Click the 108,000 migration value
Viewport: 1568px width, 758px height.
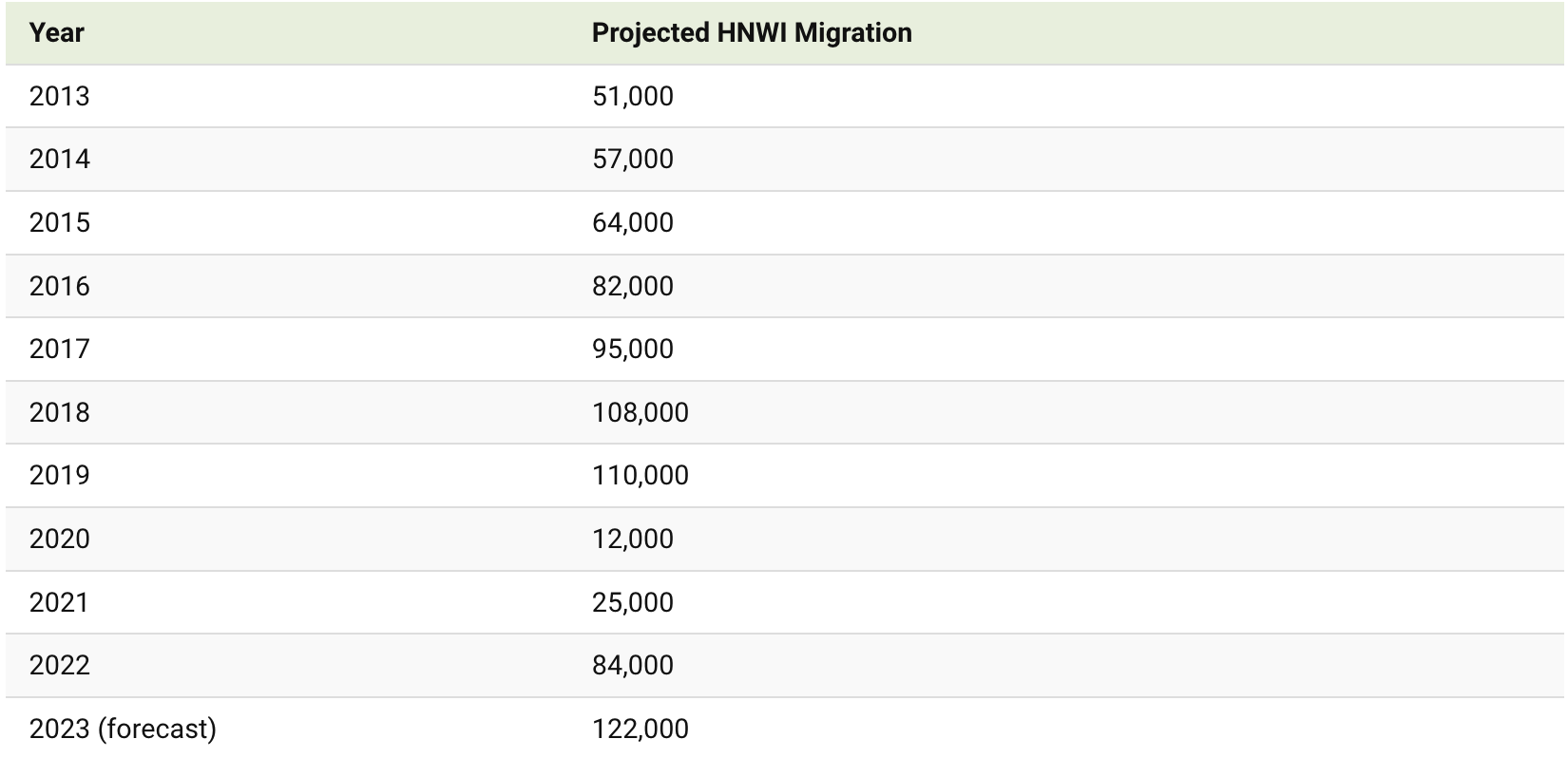641,412
